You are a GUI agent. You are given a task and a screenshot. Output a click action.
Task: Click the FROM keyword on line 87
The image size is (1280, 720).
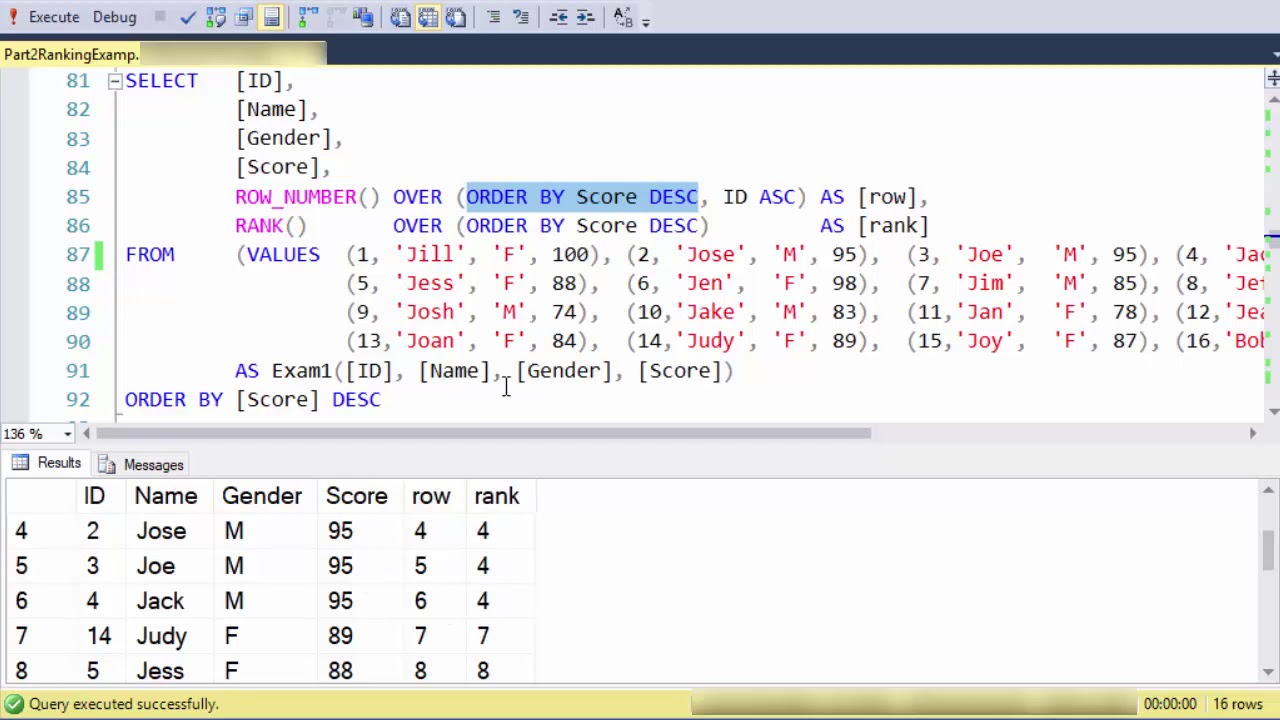pos(150,255)
